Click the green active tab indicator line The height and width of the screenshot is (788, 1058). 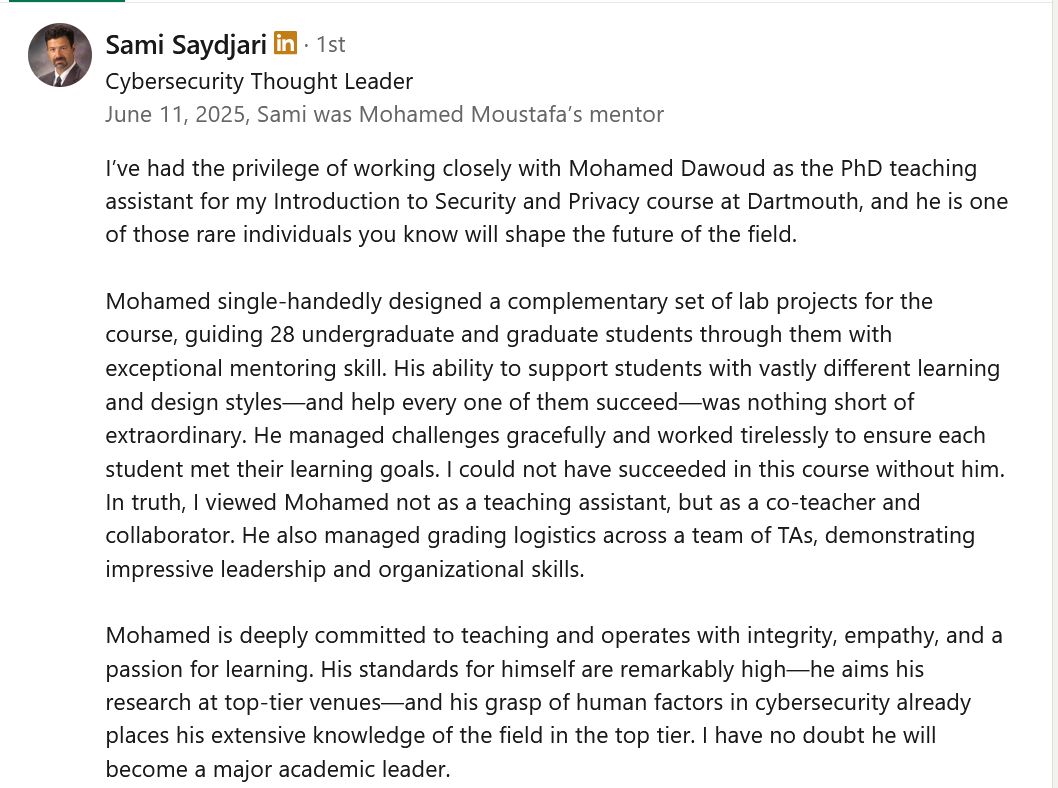pos(62,1)
